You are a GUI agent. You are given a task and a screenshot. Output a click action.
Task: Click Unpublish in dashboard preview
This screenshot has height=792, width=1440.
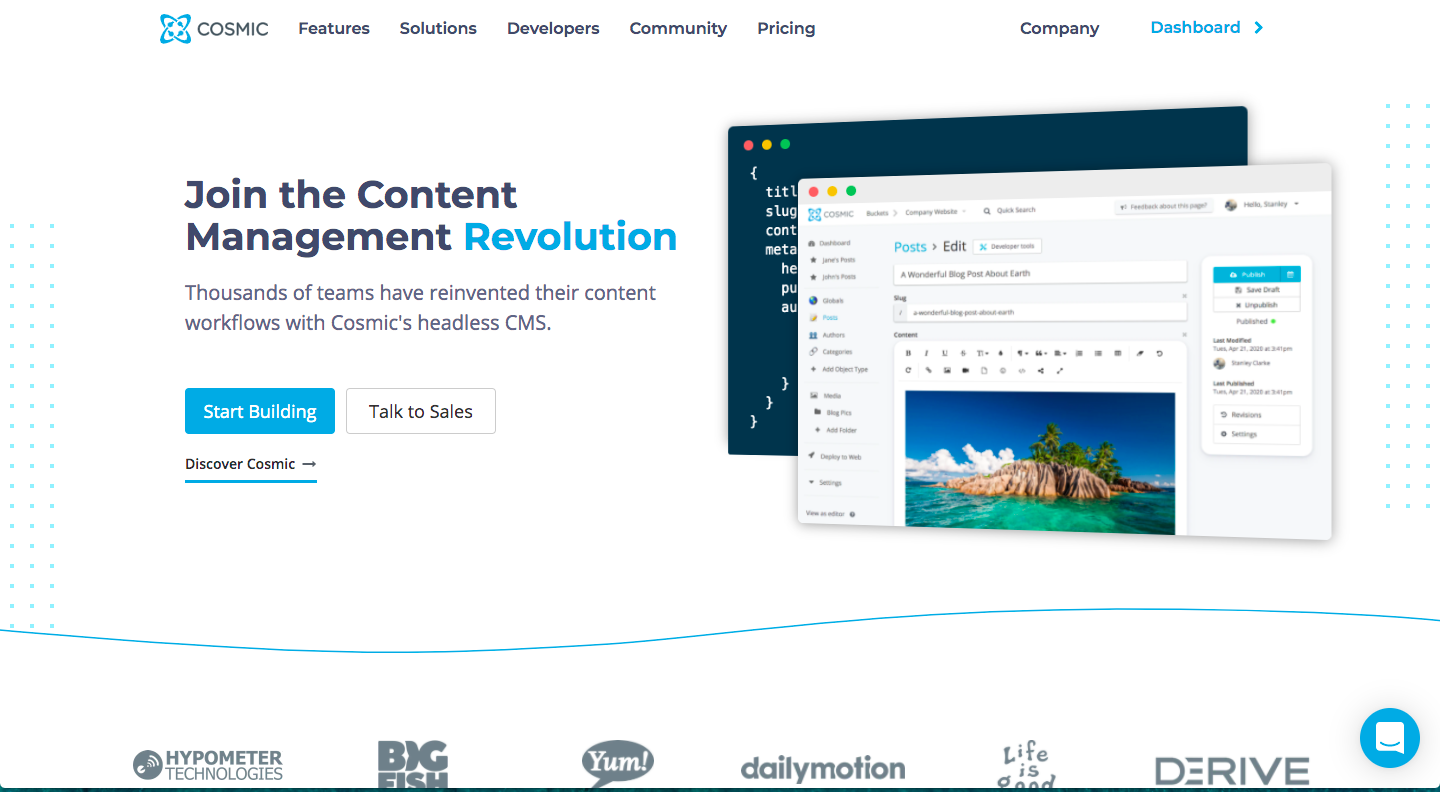click(1257, 305)
